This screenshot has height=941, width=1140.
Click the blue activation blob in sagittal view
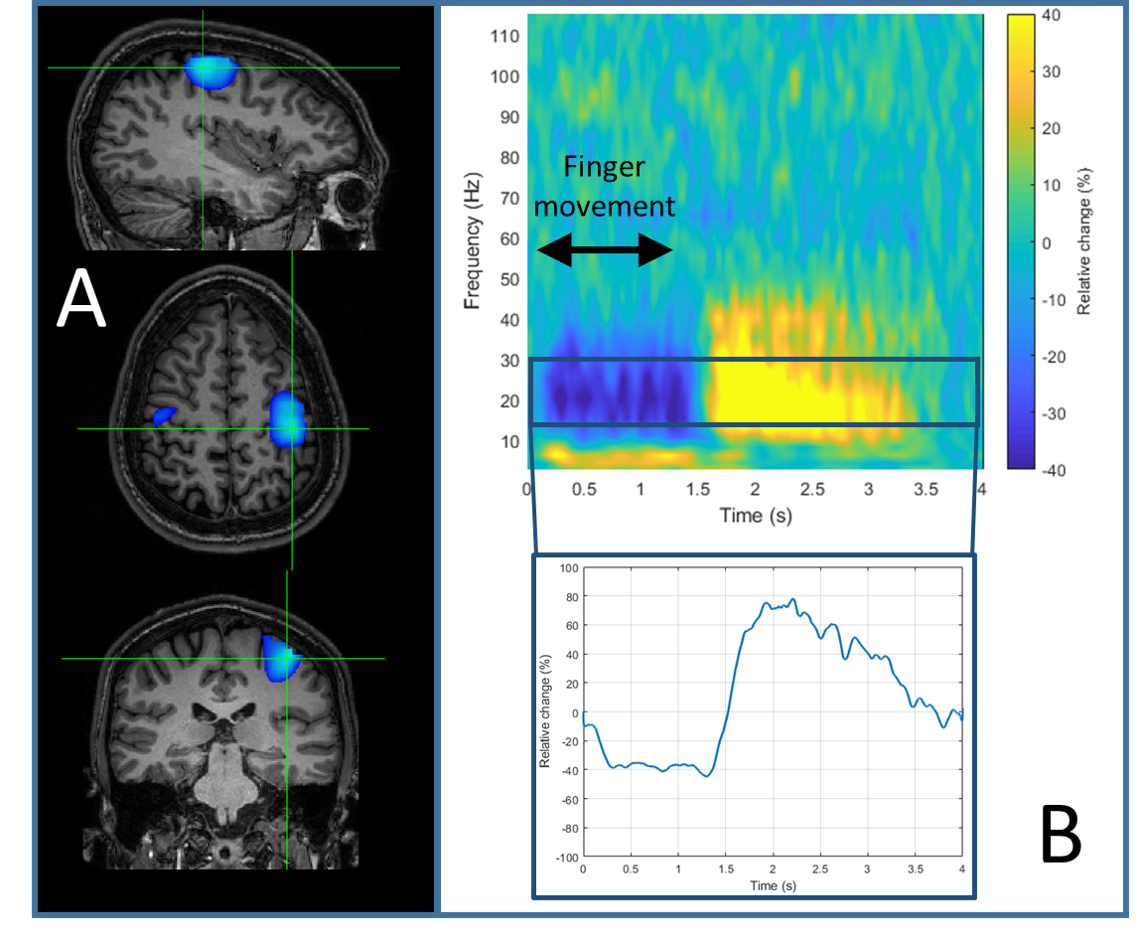[211, 71]
